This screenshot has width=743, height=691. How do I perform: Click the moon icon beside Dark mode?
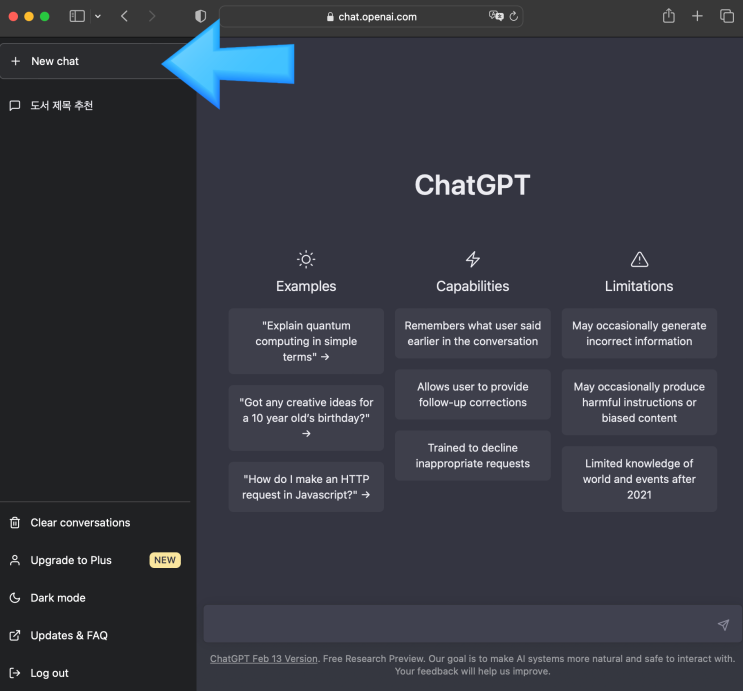15,598
